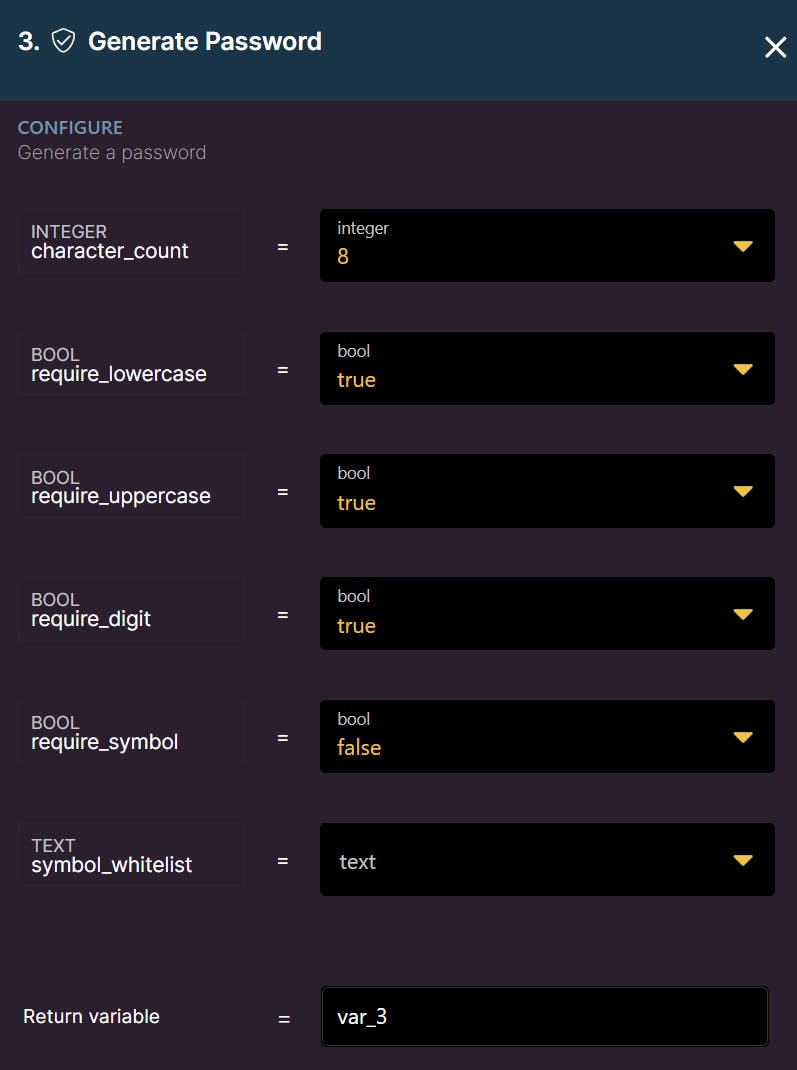Select the require_digit true value

[356, 626]
